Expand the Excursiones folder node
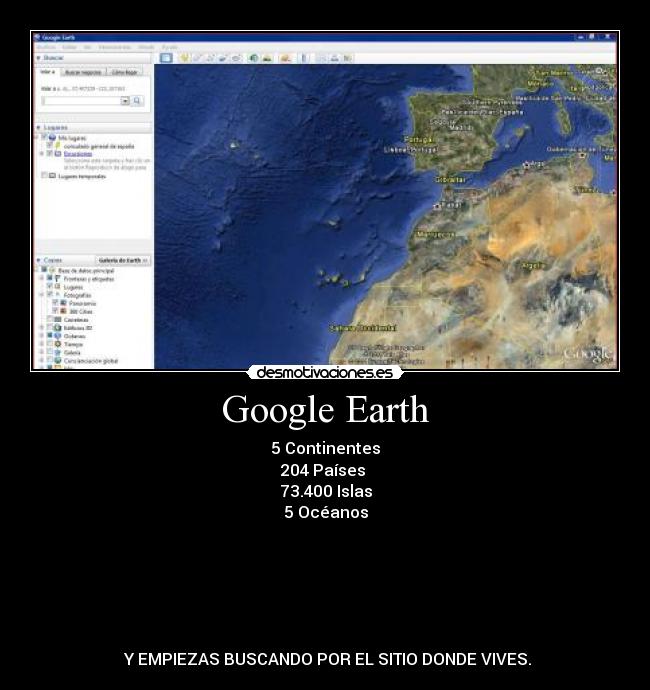650x690 pixels. (42, 154)
